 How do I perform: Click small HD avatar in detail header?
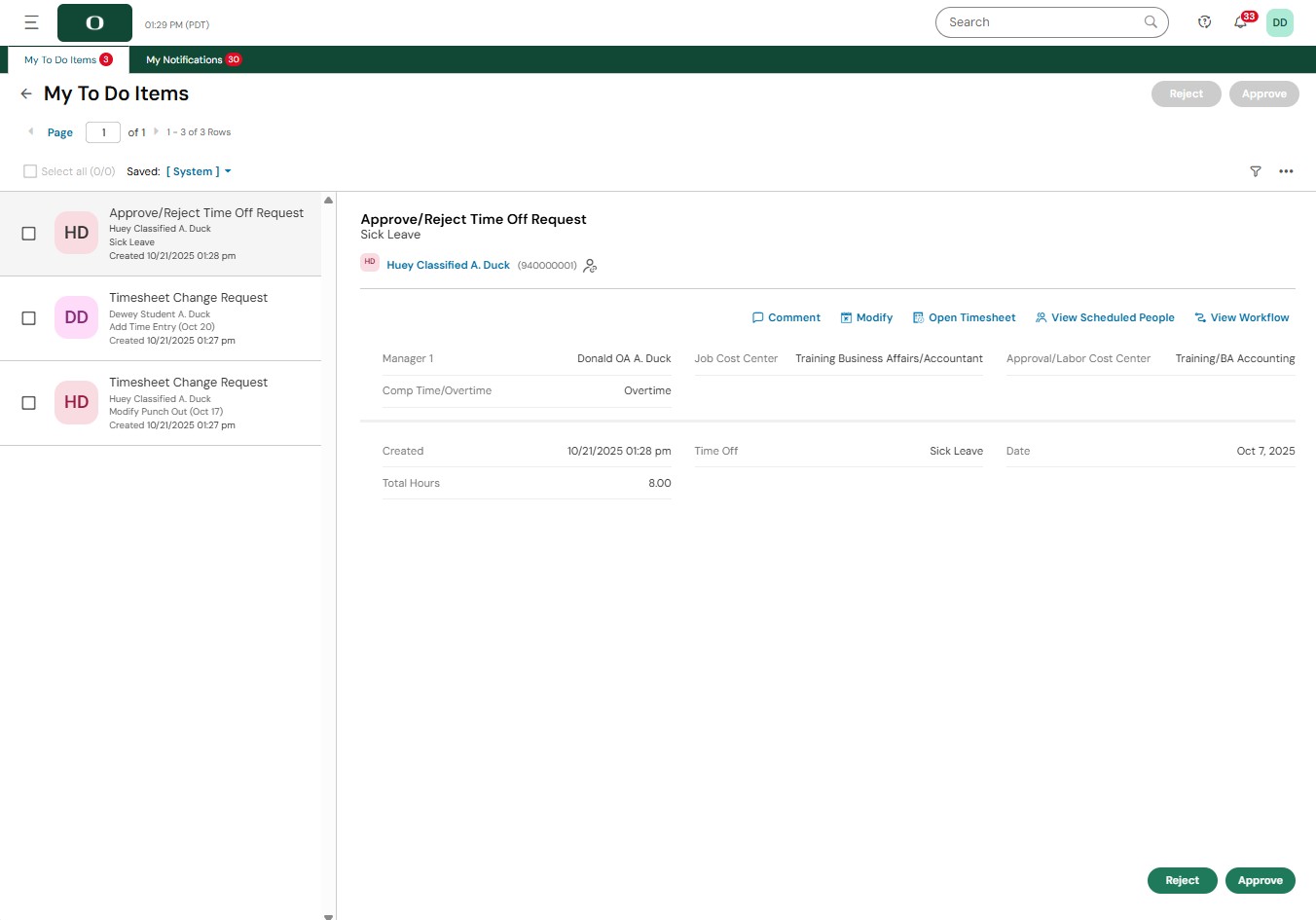tap(370, 262)
